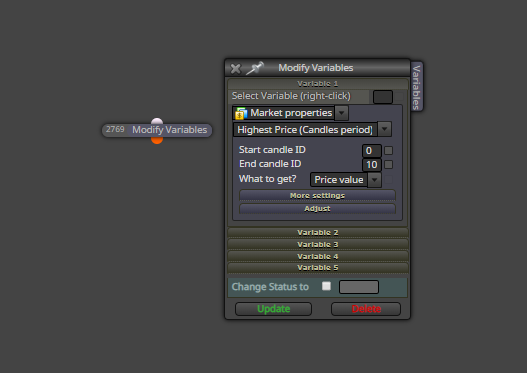Edit the Start candle ID value
Screen dimensions: 527x373
pyautogui.click(x=372, y=151)
